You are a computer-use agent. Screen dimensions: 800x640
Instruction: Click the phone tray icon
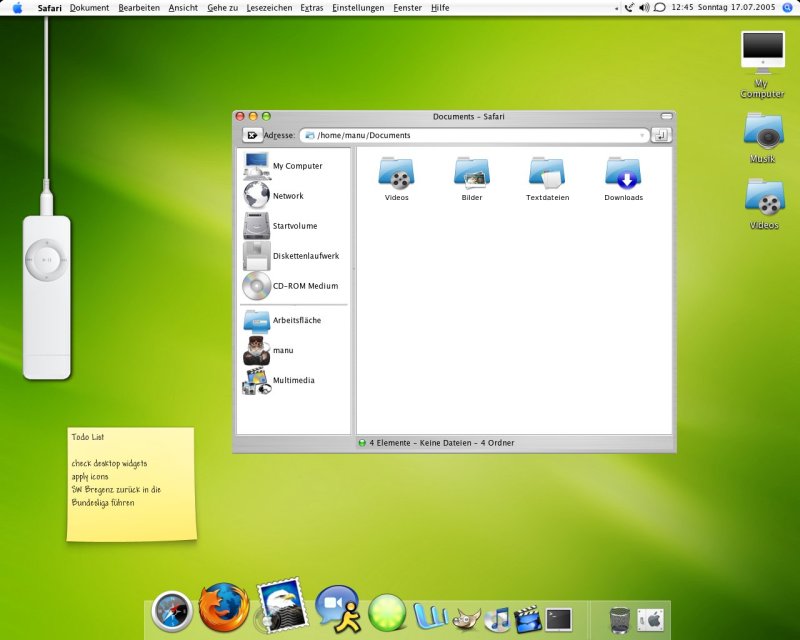(630, 8)
